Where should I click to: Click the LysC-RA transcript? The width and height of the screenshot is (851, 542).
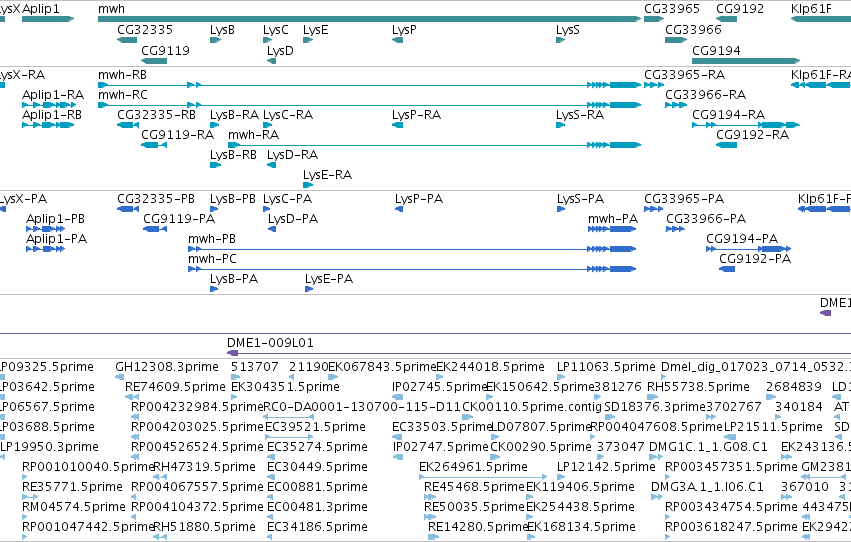click(268, 125)
